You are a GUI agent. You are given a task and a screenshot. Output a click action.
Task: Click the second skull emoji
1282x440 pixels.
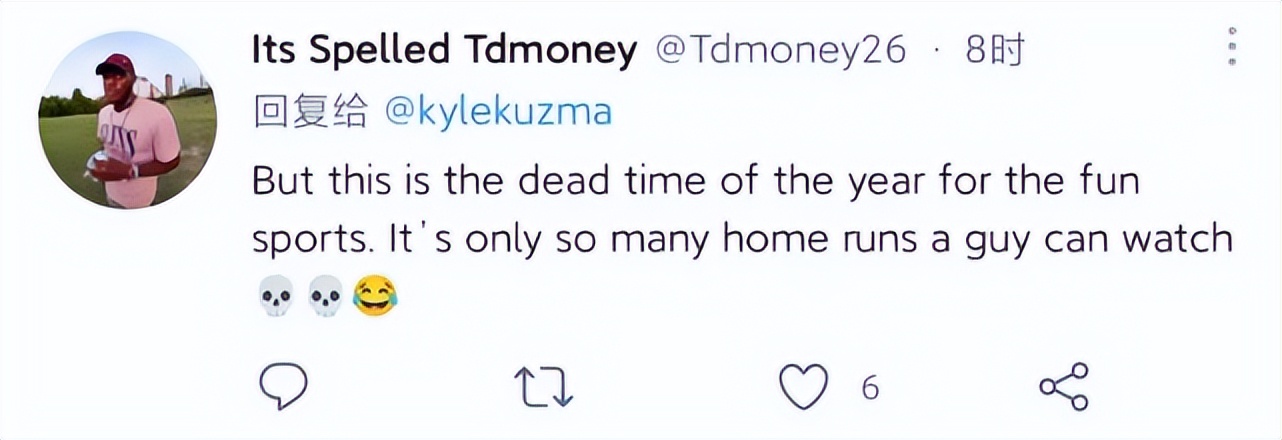326,297
